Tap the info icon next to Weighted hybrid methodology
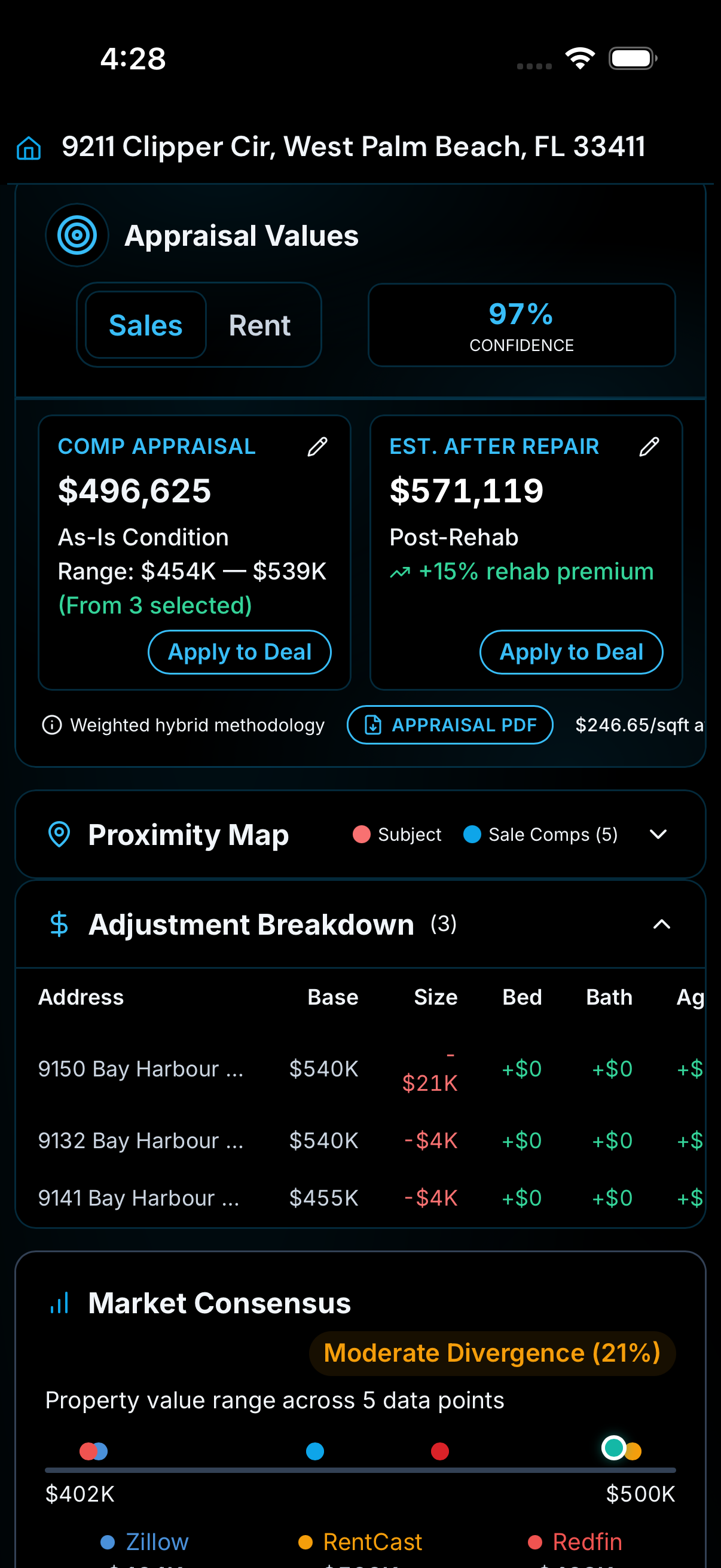The image size is (721, 1568). point(53,724)
